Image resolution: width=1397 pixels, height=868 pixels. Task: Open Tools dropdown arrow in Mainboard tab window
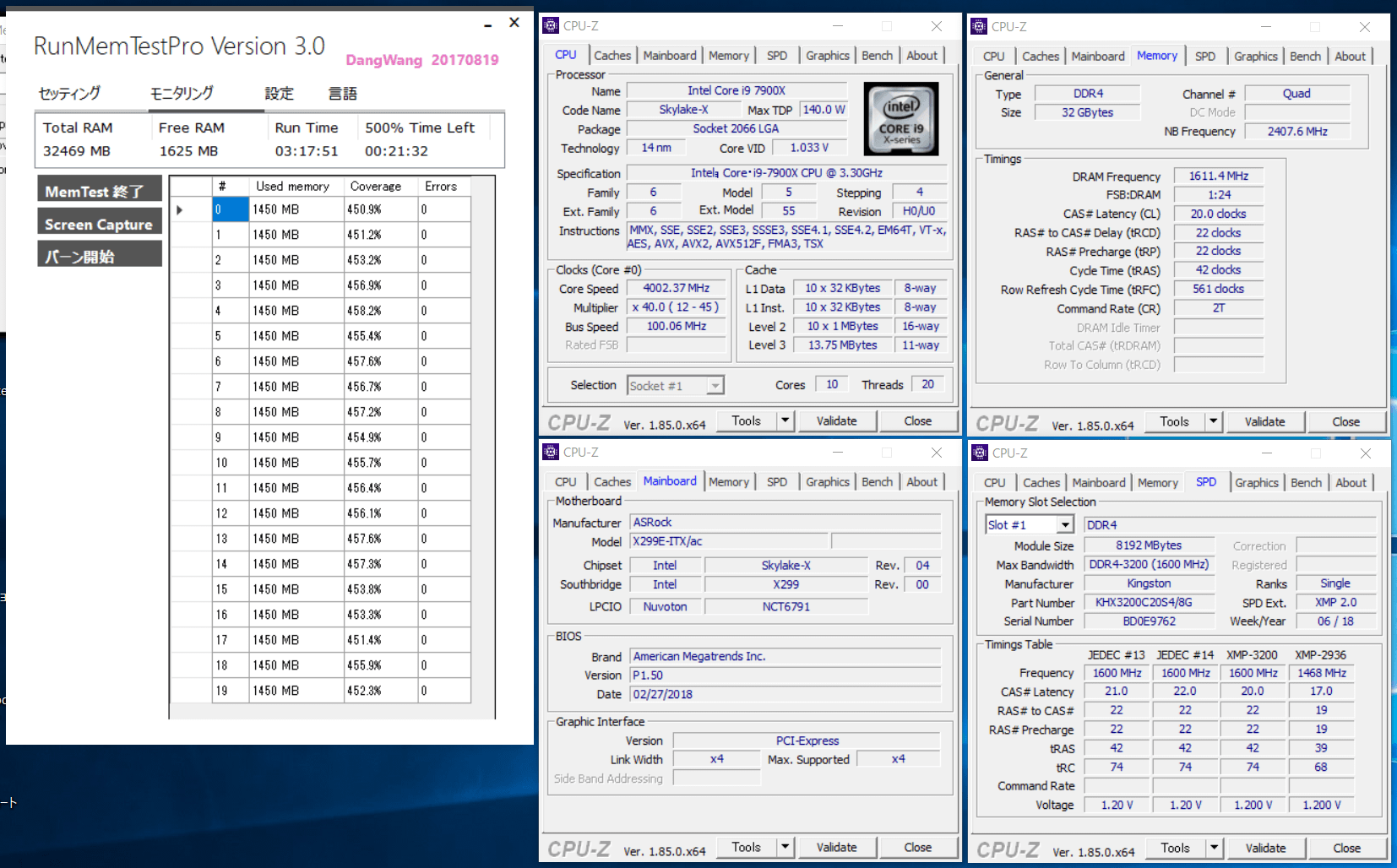[x=785, y=847]
